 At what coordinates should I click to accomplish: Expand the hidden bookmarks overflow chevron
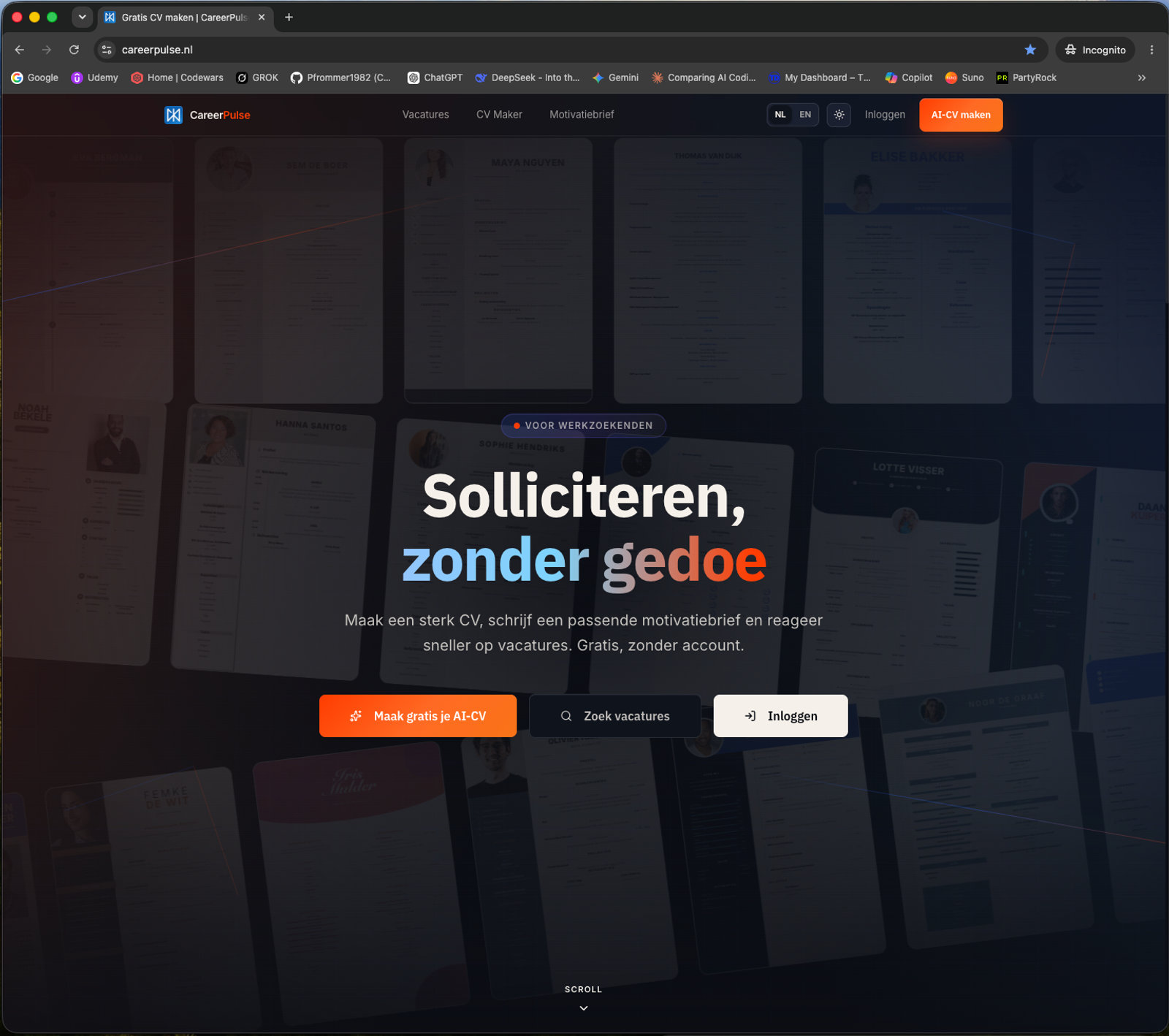(1142, 77)
